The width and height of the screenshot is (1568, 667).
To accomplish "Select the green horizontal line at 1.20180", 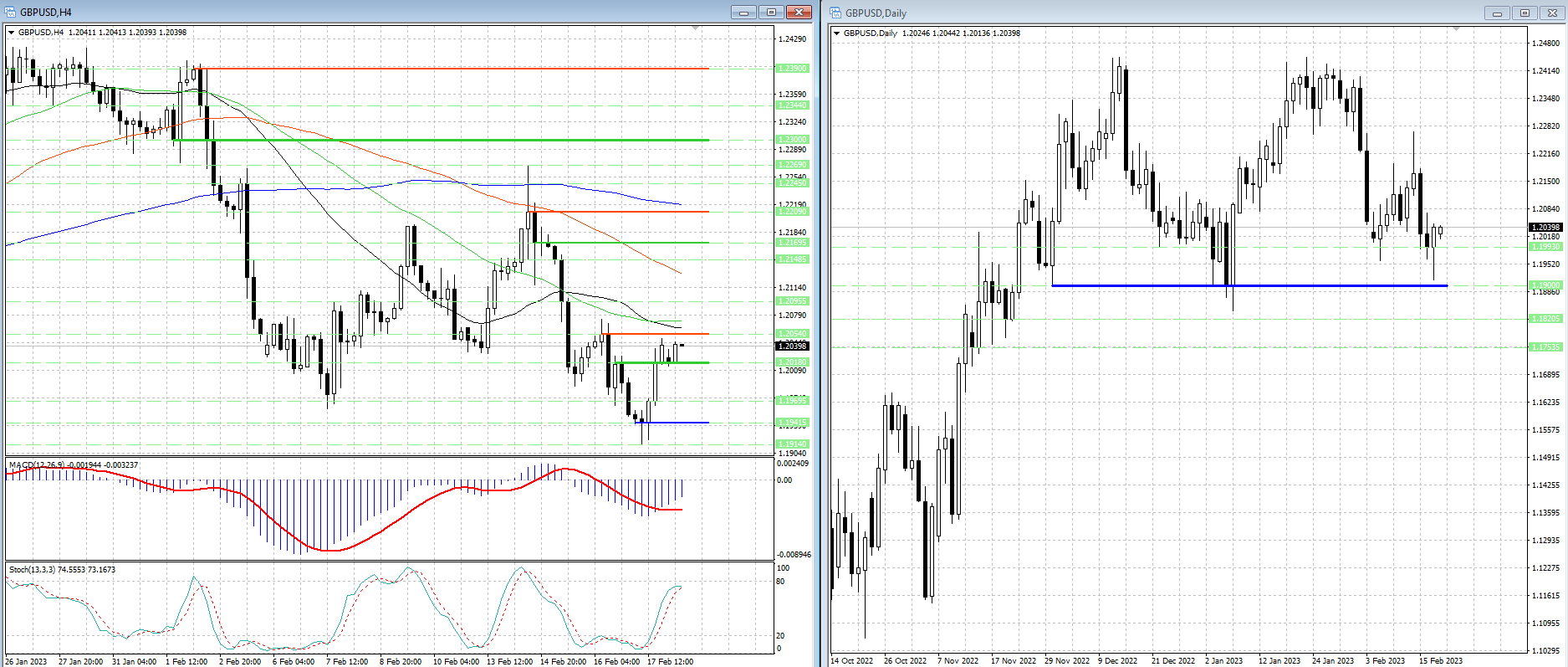I will 661,362.
